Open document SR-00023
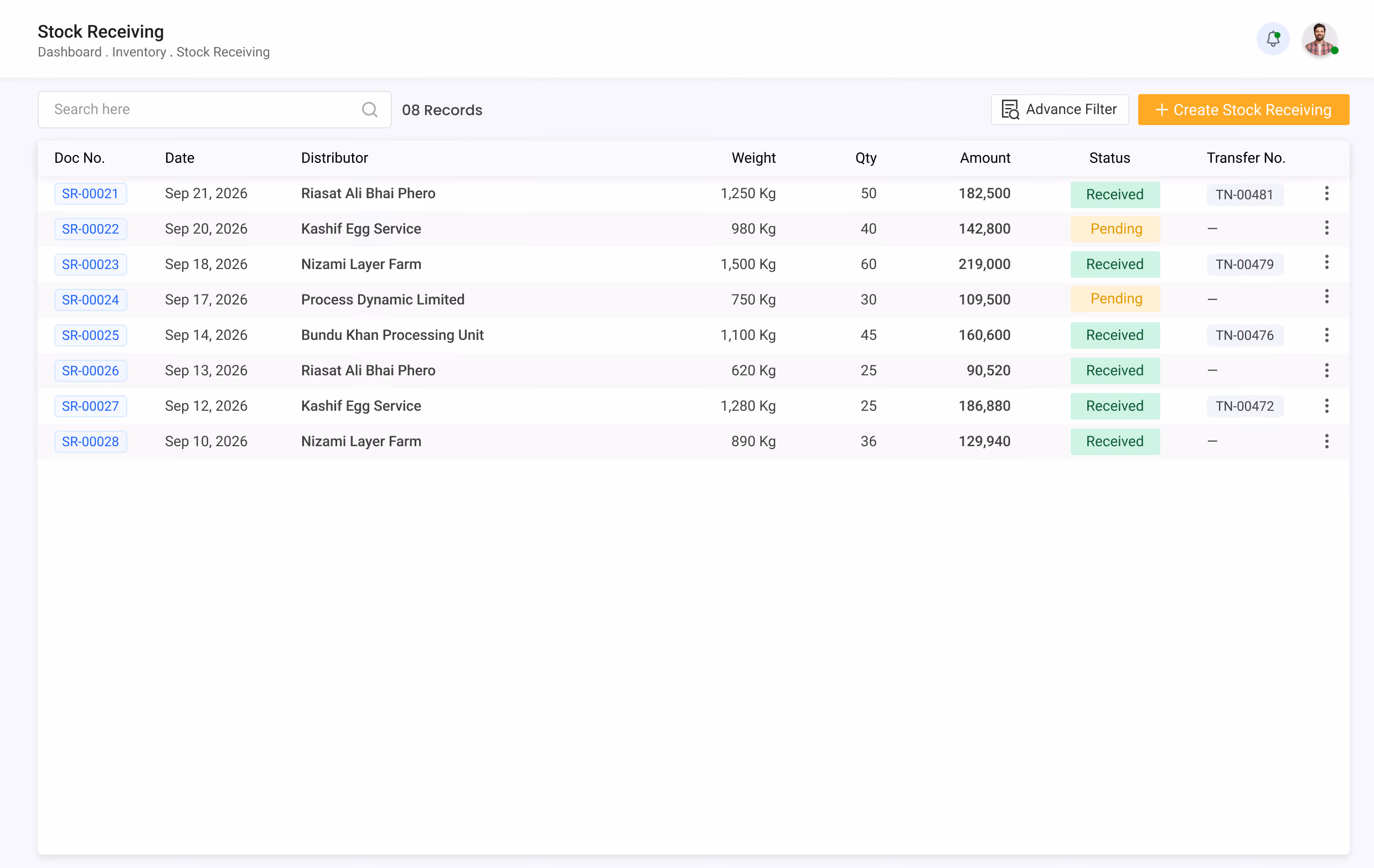This screenshot has height=868, width=1374. click(90, 265)
